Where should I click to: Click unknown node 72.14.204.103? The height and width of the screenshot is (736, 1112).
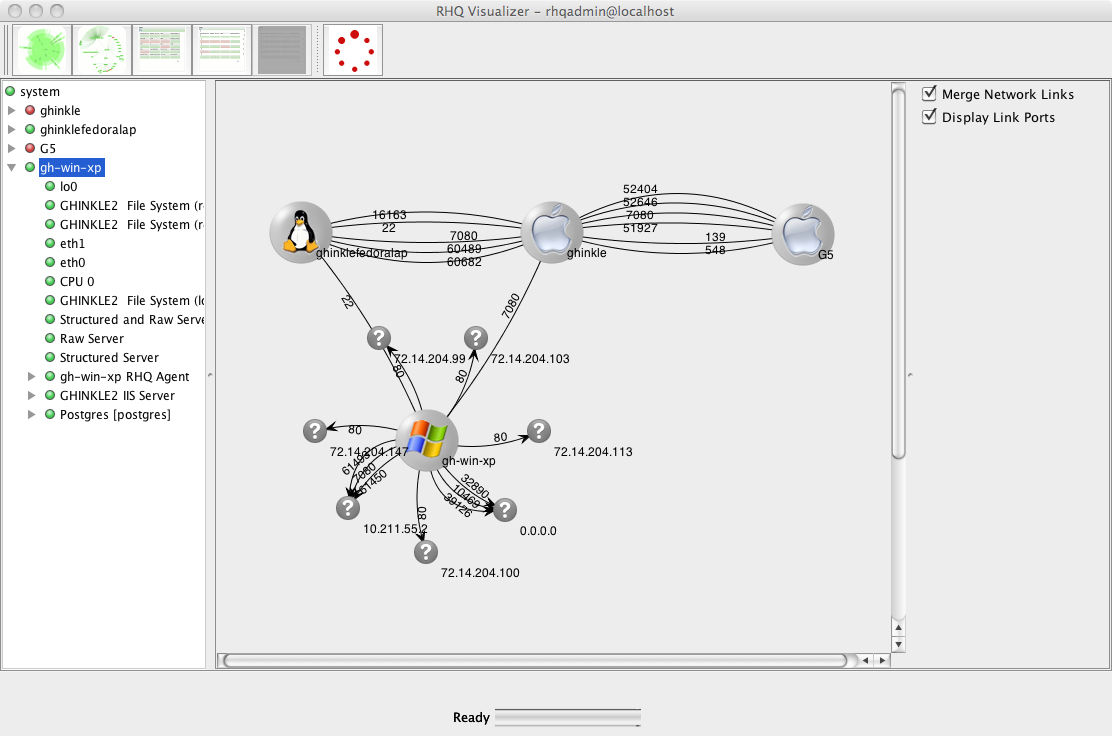click(476, 338)
